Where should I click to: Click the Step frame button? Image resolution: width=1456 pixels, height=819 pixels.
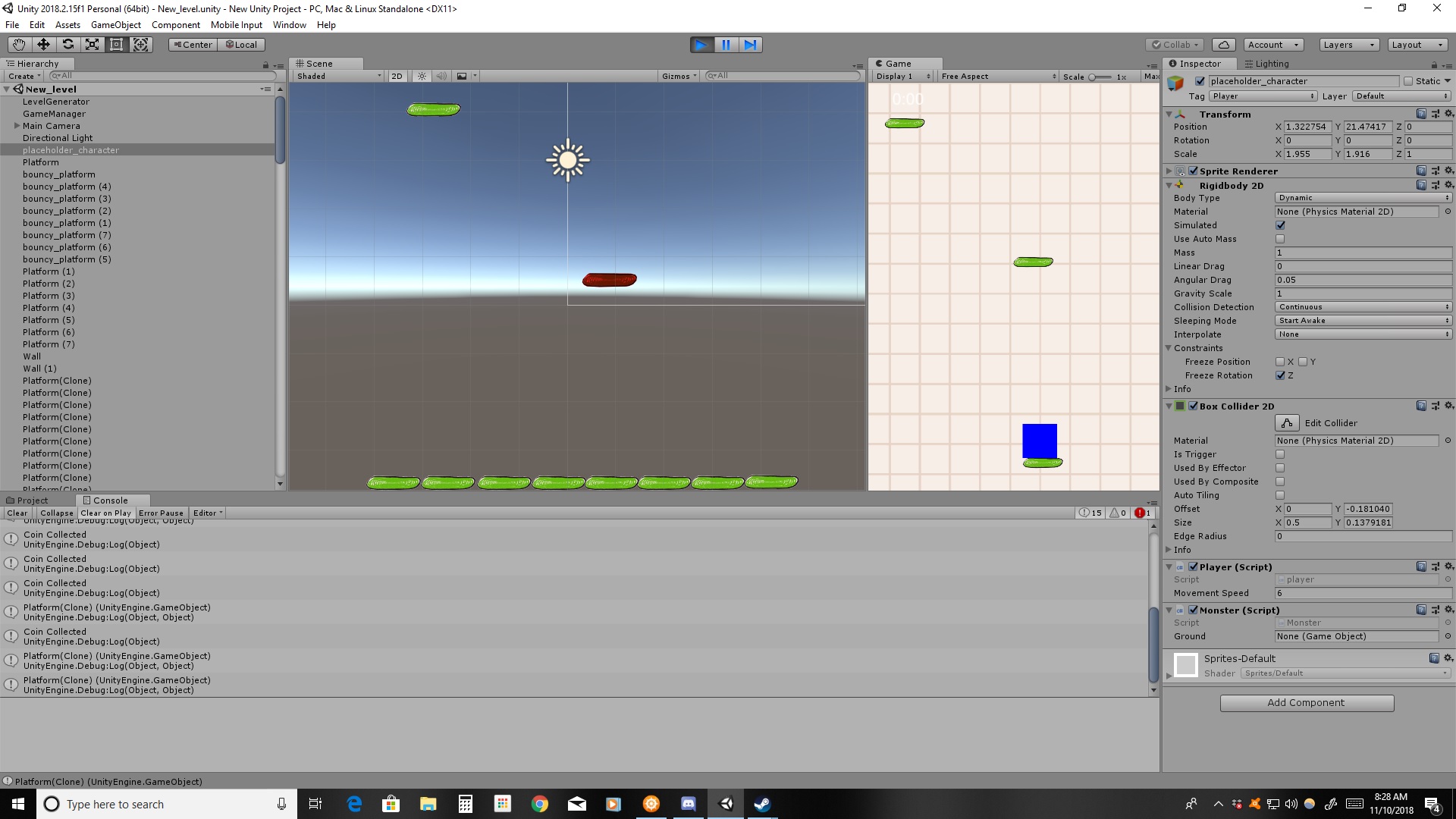pyautogui.click(x=750, y=45)
